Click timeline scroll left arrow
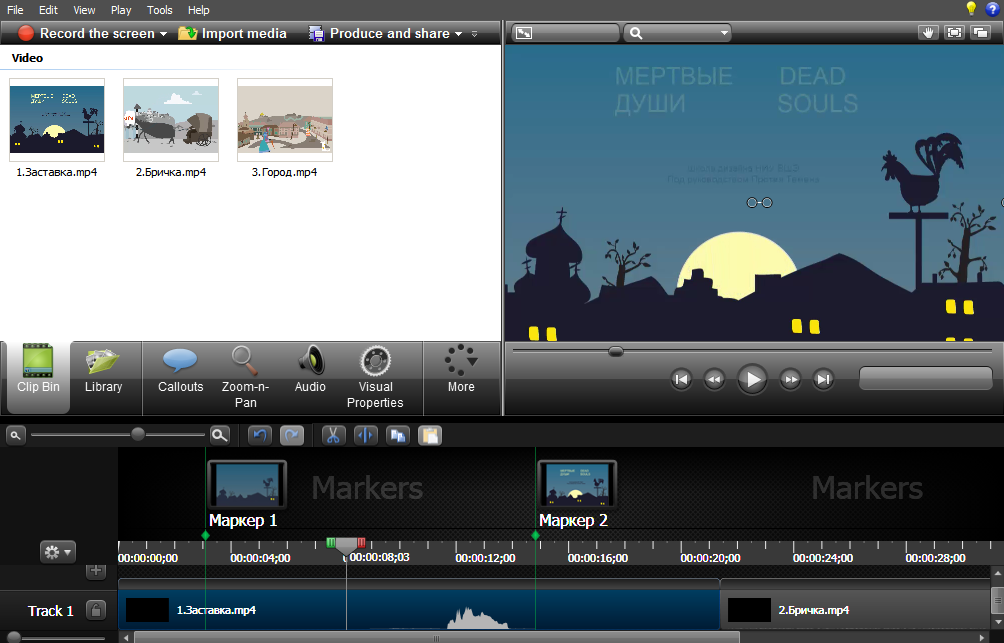The image size is (1004, 643). (x=126, y=638)
